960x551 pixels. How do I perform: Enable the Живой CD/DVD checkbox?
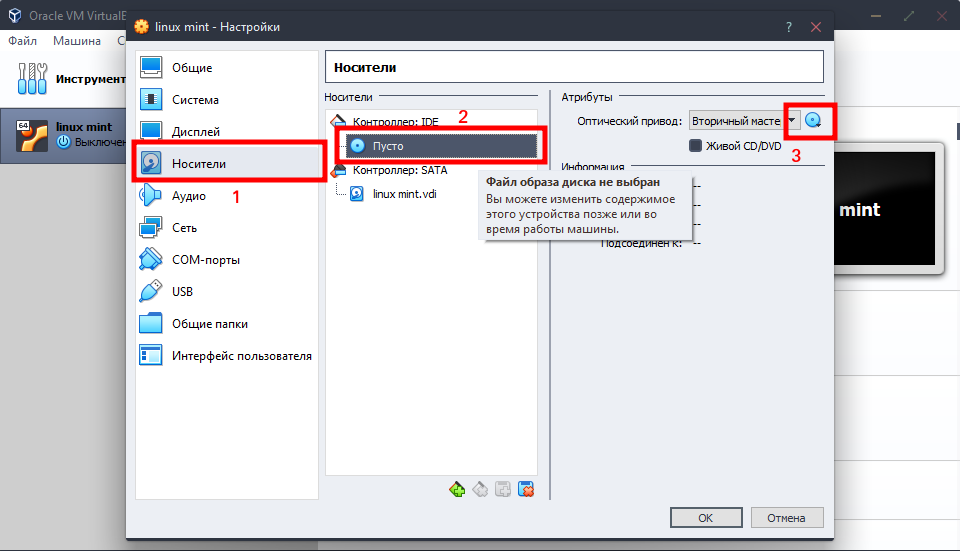coord(696,146)
